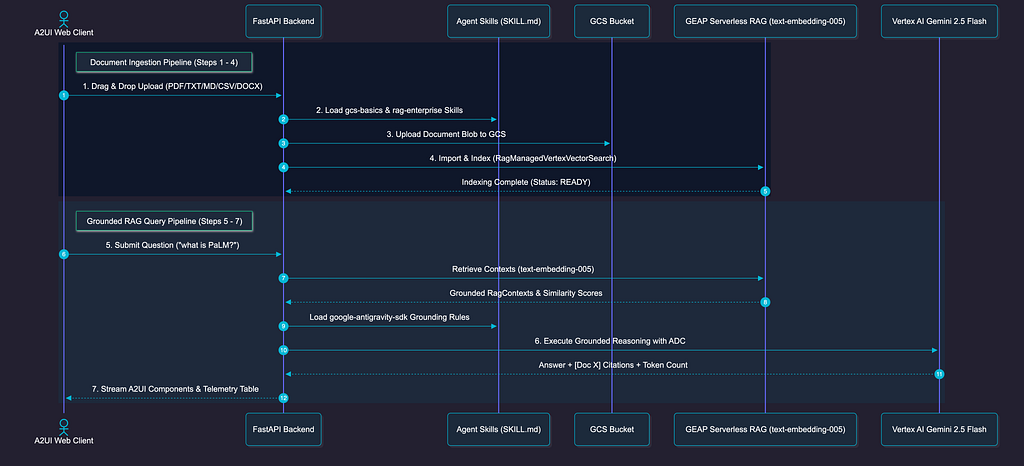Select the footer FastAPI Backend participant box
Image resolution: width=1024 pixels, height=466 pixels.
click(x=283, y=429)
